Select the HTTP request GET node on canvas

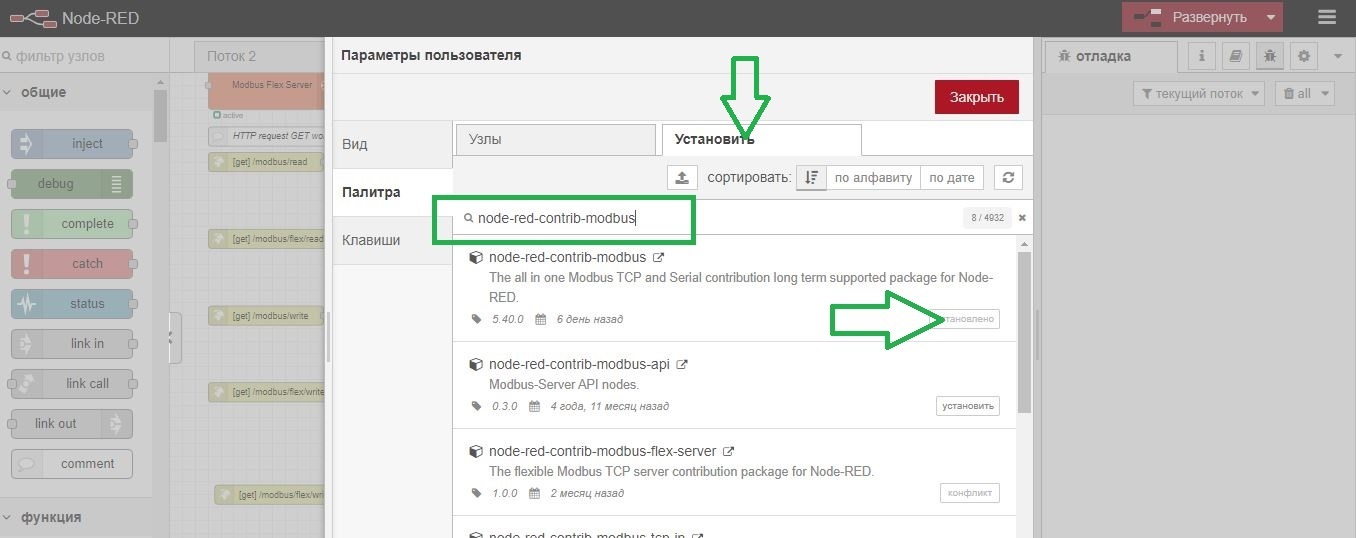coord(267,136)
